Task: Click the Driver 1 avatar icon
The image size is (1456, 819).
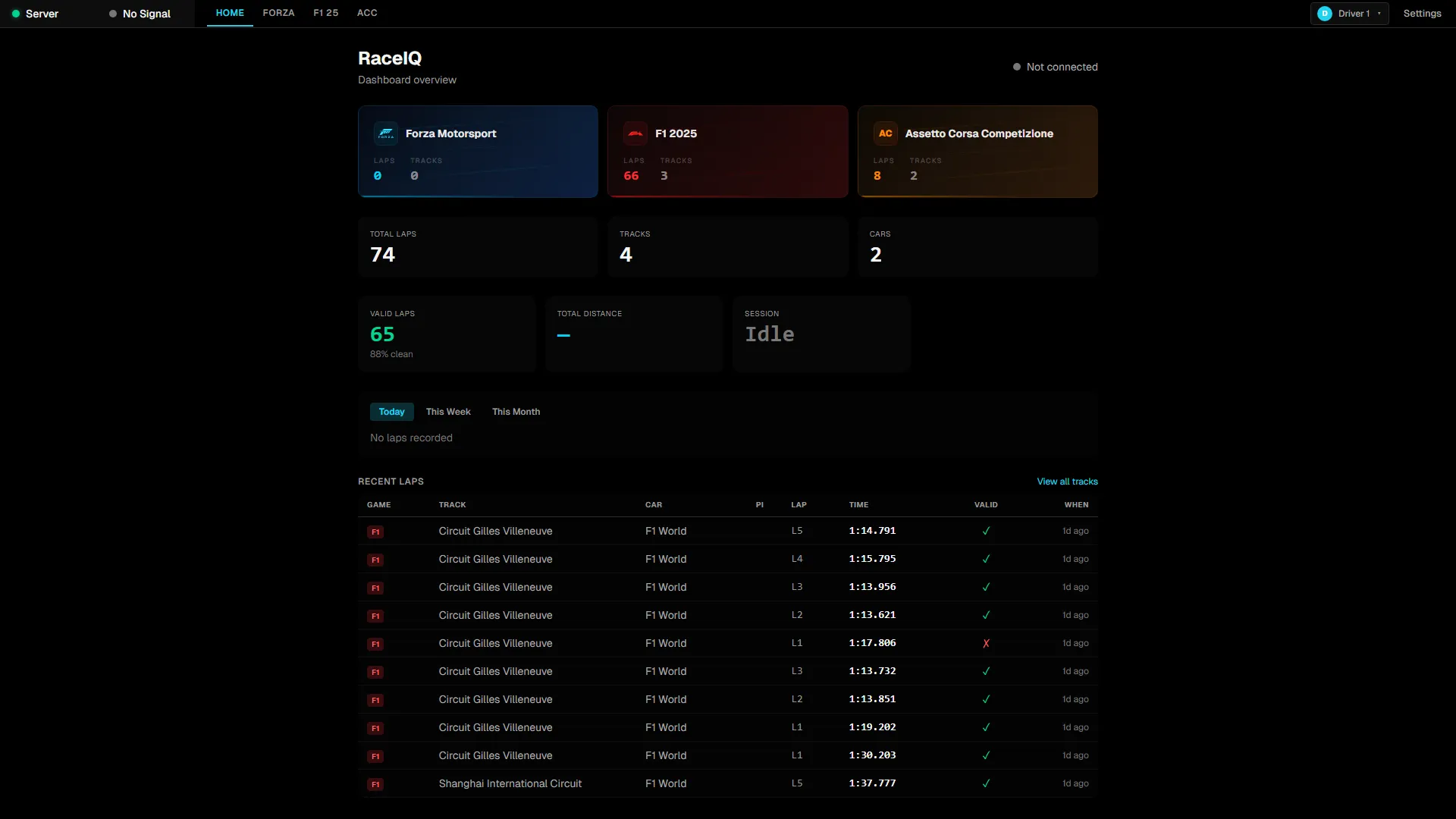Action: tap(1325, 14)
